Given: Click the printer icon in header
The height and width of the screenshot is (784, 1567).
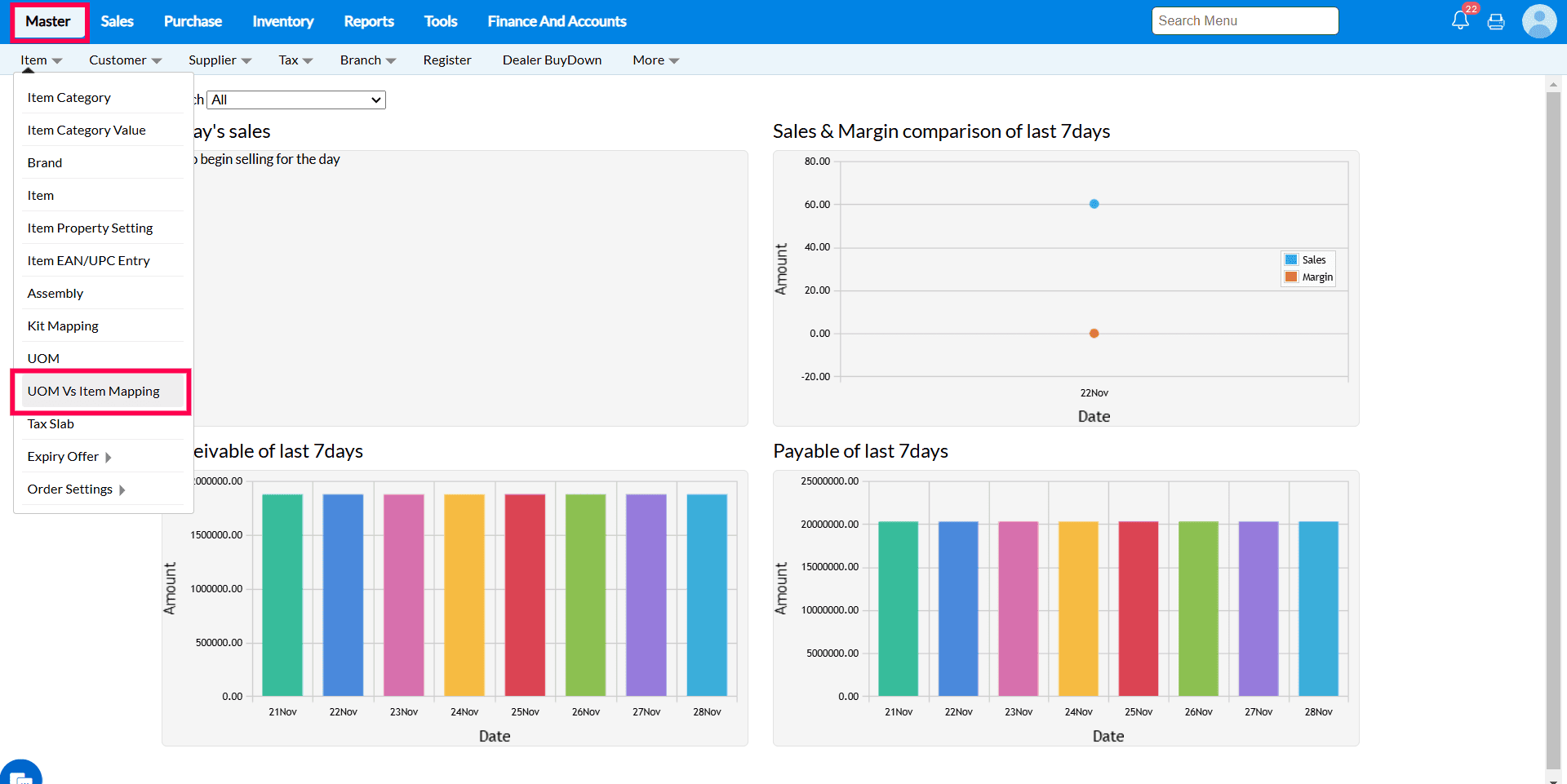Looking at the screenshot, I should coord(1496,22).
